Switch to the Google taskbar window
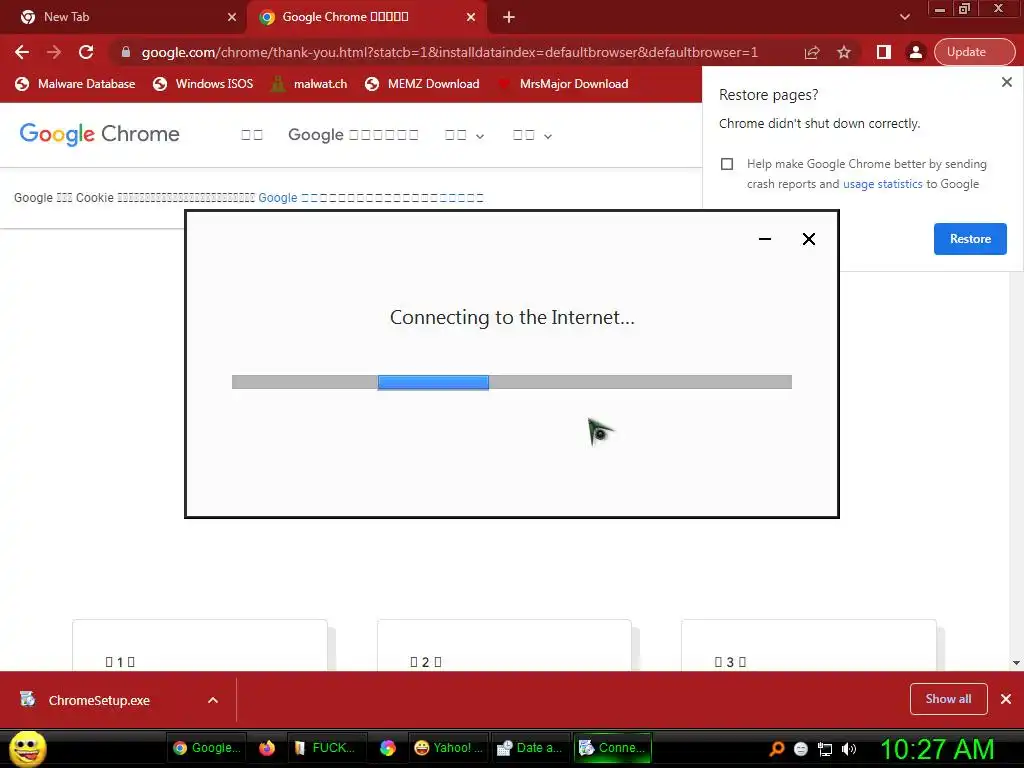The width and height of the screenshot is (1024, 768). [206, 748]
